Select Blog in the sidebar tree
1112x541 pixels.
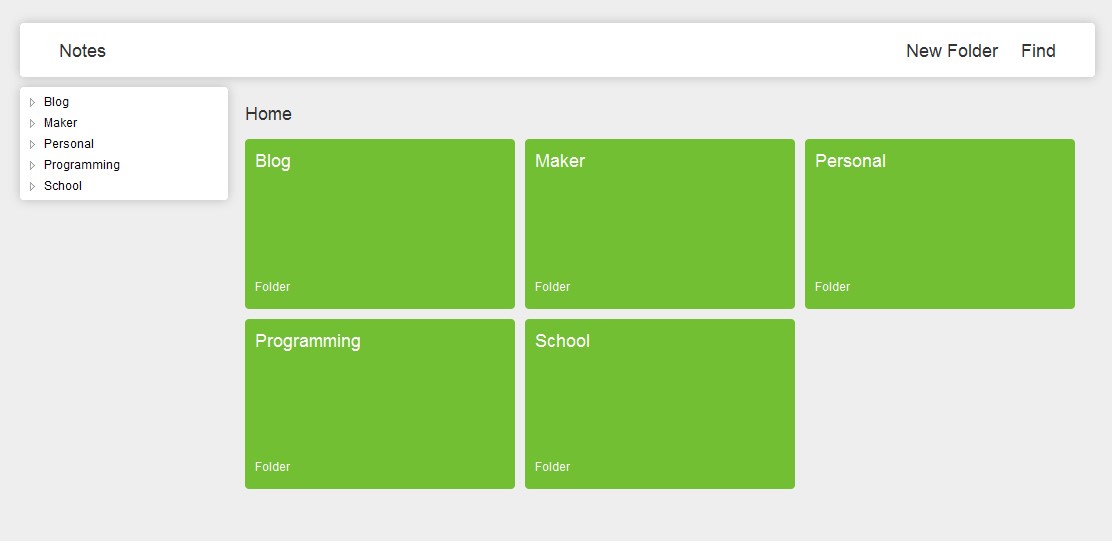(56, 102)
